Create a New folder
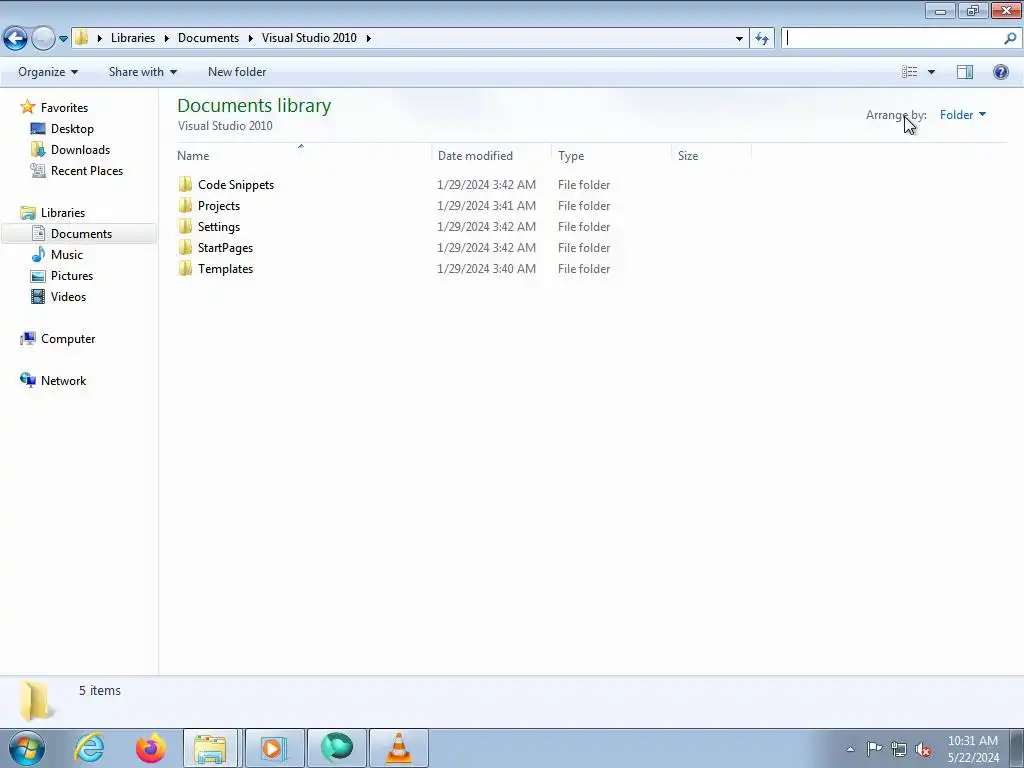 [x=237, y=72]
